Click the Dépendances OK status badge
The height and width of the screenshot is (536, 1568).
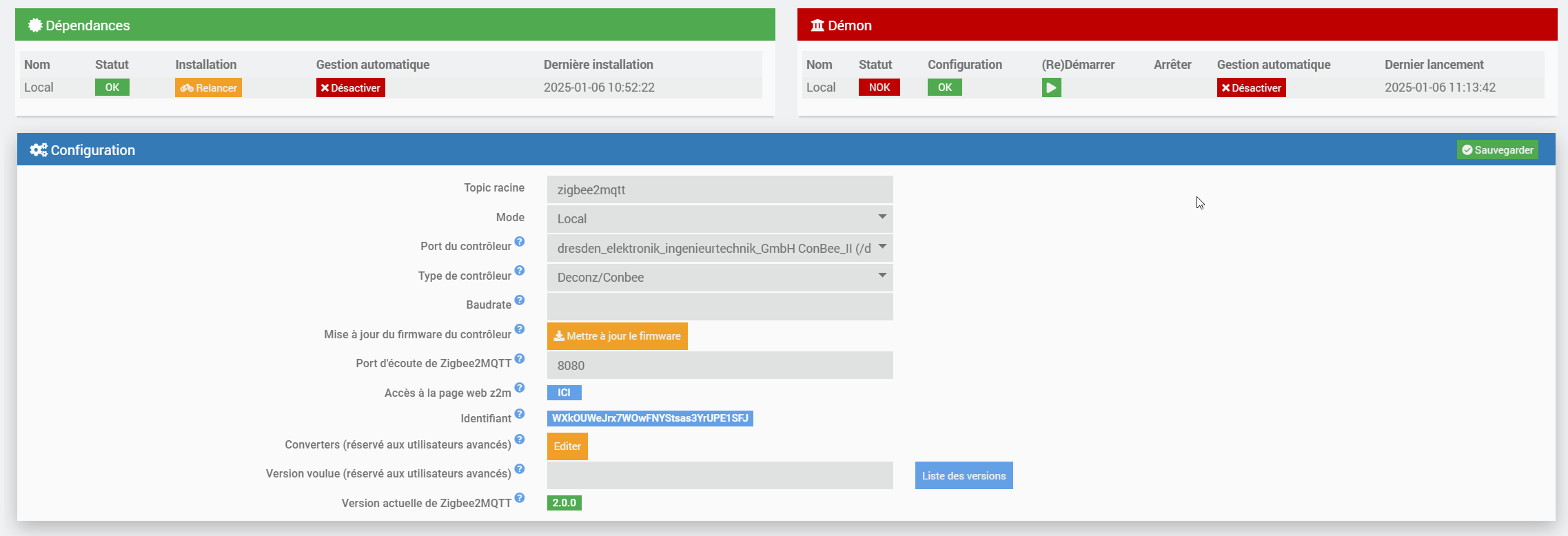click(x=112, y=87)
